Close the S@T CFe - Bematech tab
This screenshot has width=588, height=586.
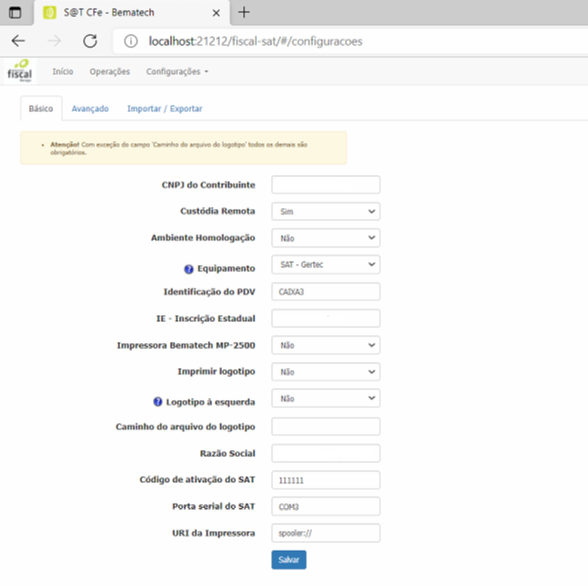216,13
